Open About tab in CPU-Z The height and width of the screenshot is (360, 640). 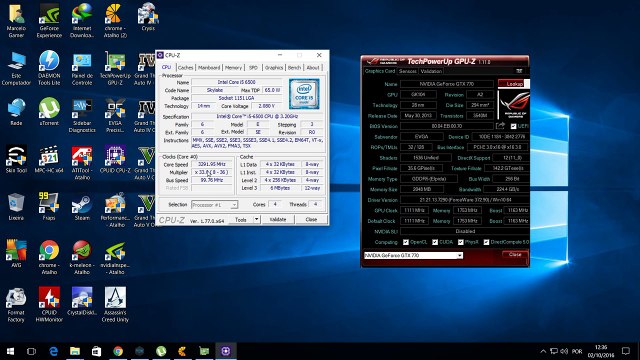pyautogui.click(x=313, y=68)
